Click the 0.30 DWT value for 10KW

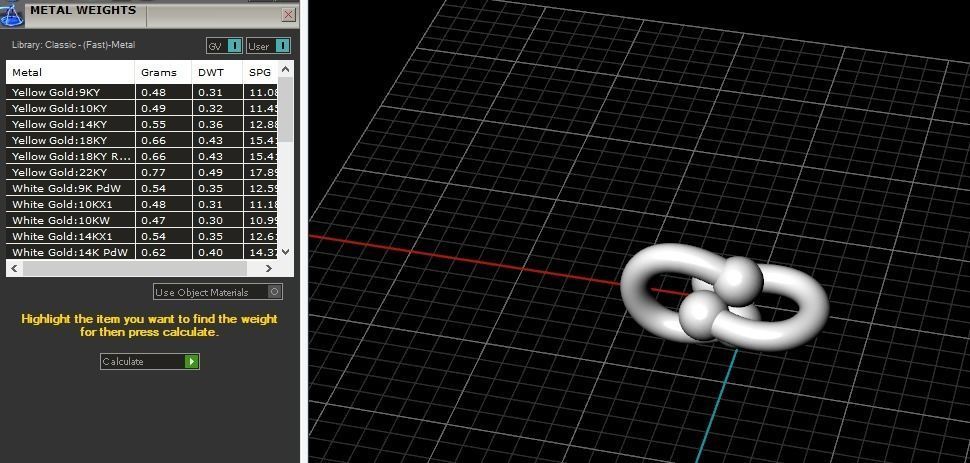[210, 220]
